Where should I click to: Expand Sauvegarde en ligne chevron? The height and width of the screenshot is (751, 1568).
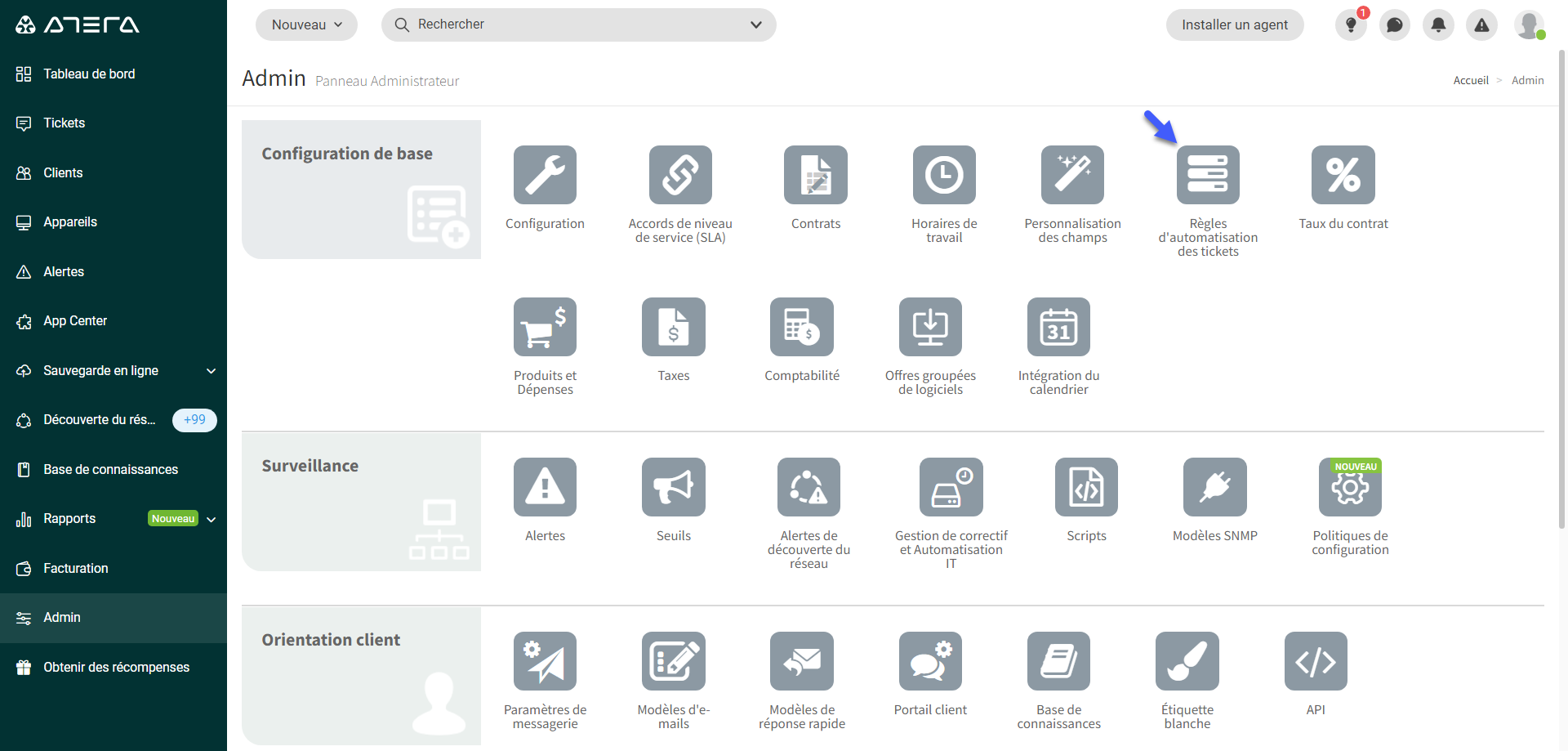coord(212,371)
